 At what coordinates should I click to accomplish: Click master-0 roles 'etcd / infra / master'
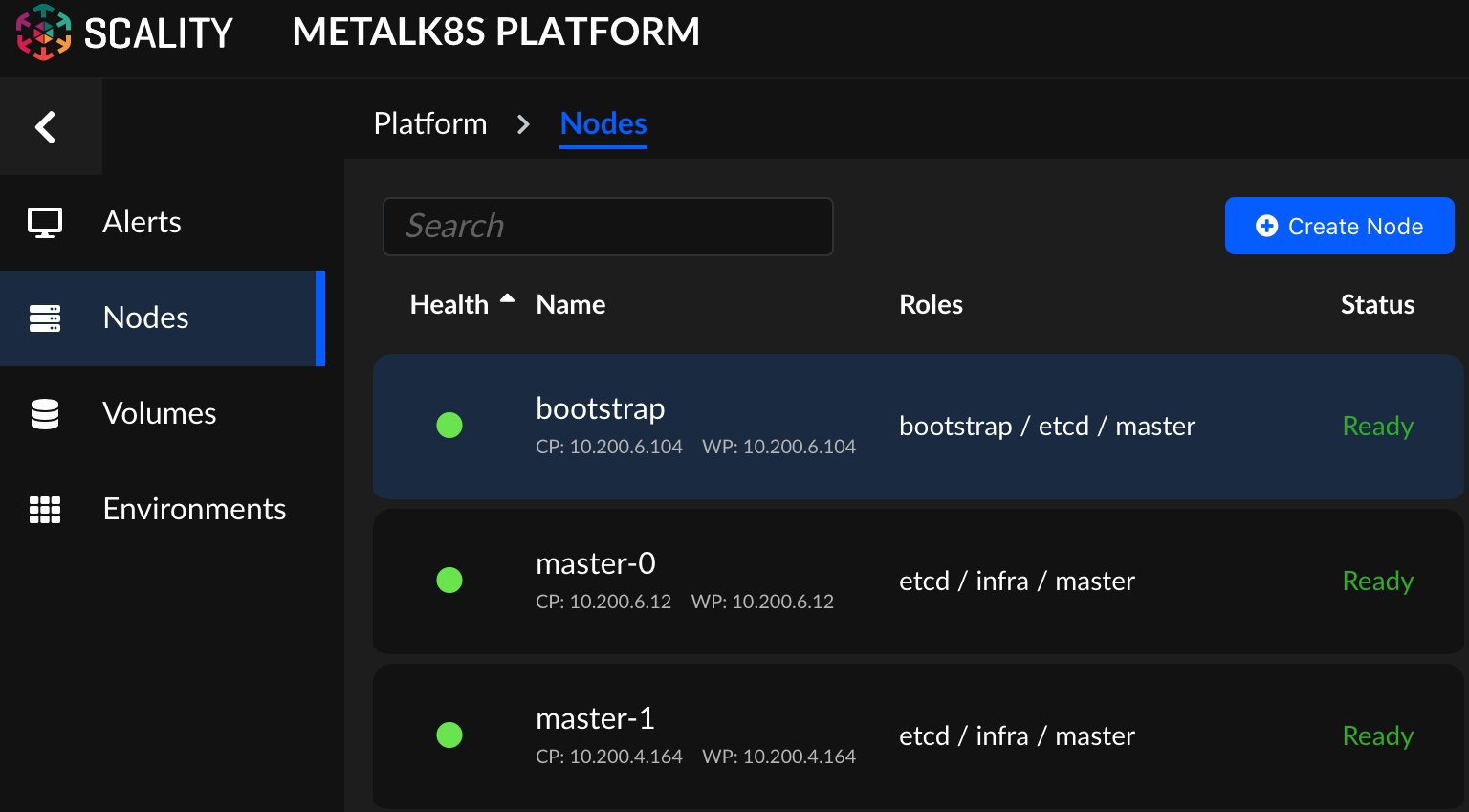pos(1017,582)
